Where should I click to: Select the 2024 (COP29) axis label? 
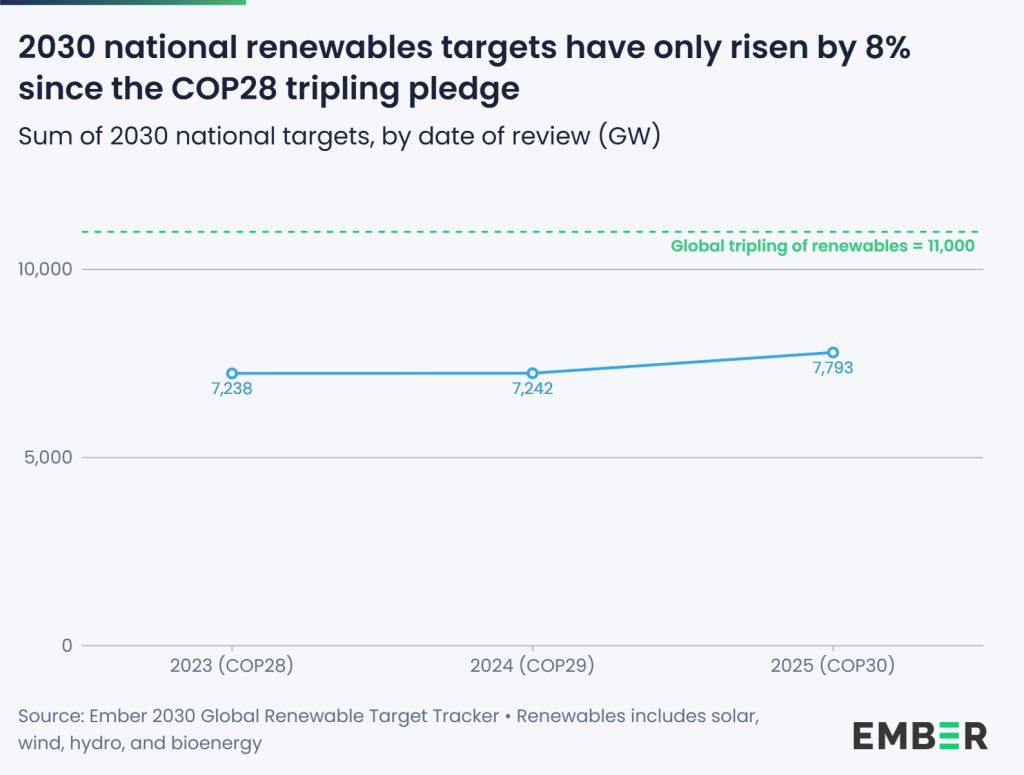pyautogui.click(x=532, y=665)
